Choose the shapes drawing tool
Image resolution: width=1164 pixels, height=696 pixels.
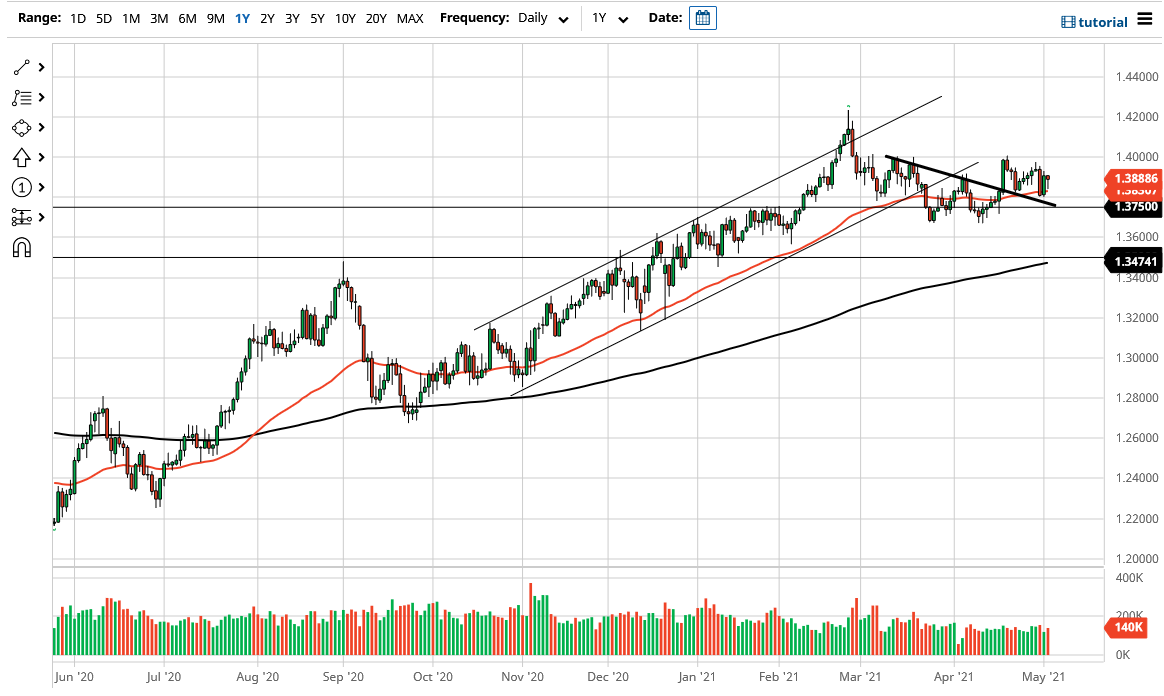tap(22, 128)
